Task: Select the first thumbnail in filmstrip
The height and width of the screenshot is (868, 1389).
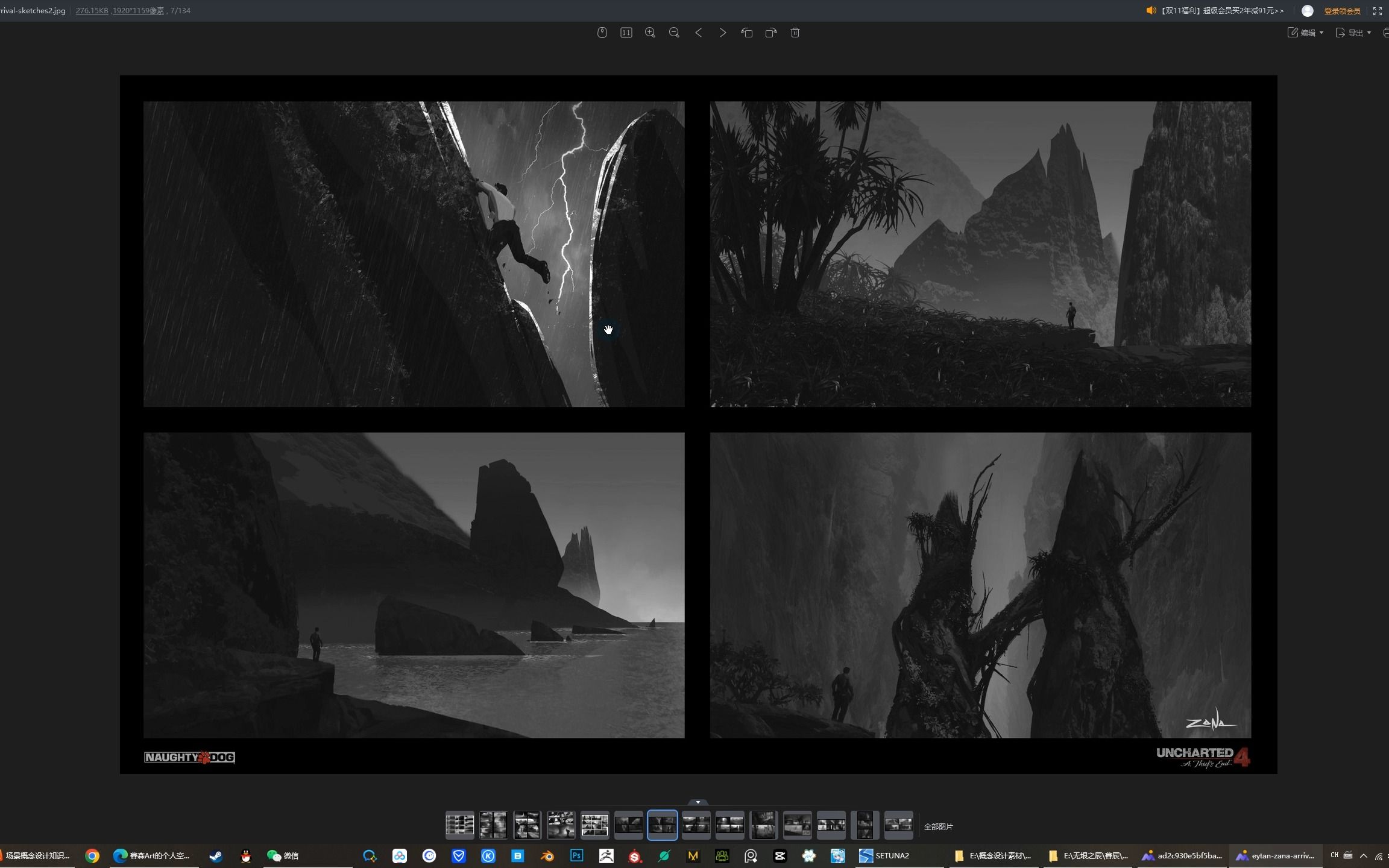Action: (x=459, y=825)
